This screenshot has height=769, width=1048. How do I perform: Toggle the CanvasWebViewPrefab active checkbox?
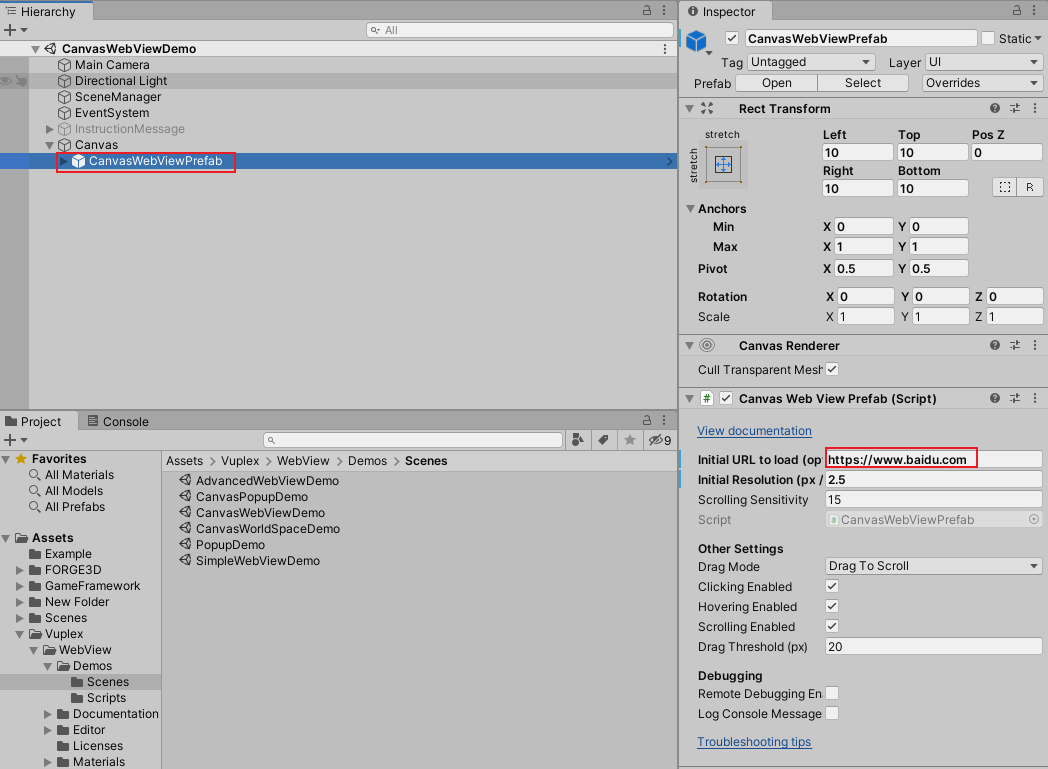click(x=732, y=38)
